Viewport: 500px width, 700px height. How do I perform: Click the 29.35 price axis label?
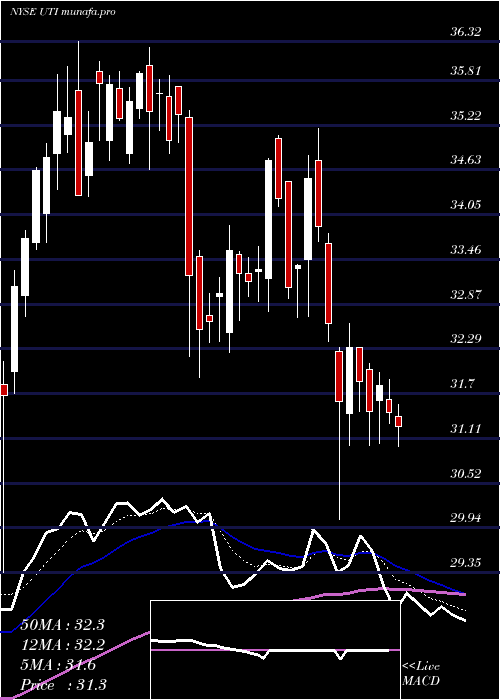click(x=466, y=562)
